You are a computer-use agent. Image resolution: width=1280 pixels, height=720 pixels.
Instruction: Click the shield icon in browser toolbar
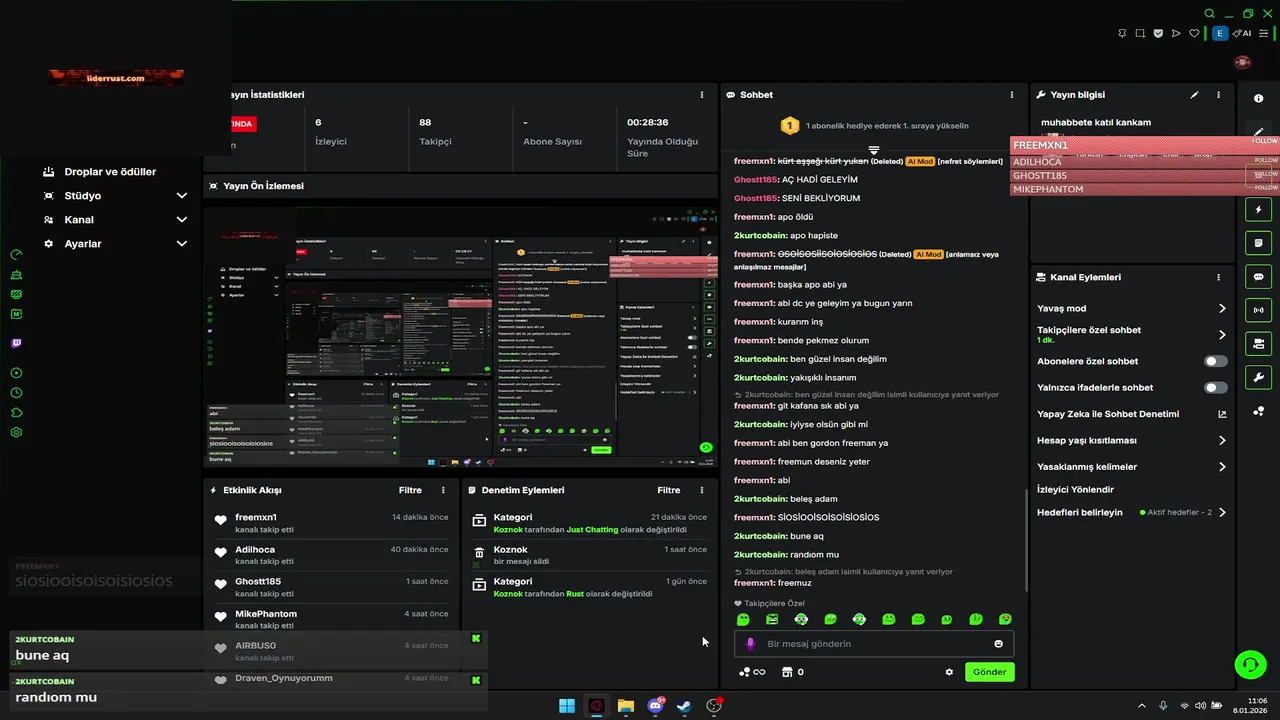click(1158, 33)
